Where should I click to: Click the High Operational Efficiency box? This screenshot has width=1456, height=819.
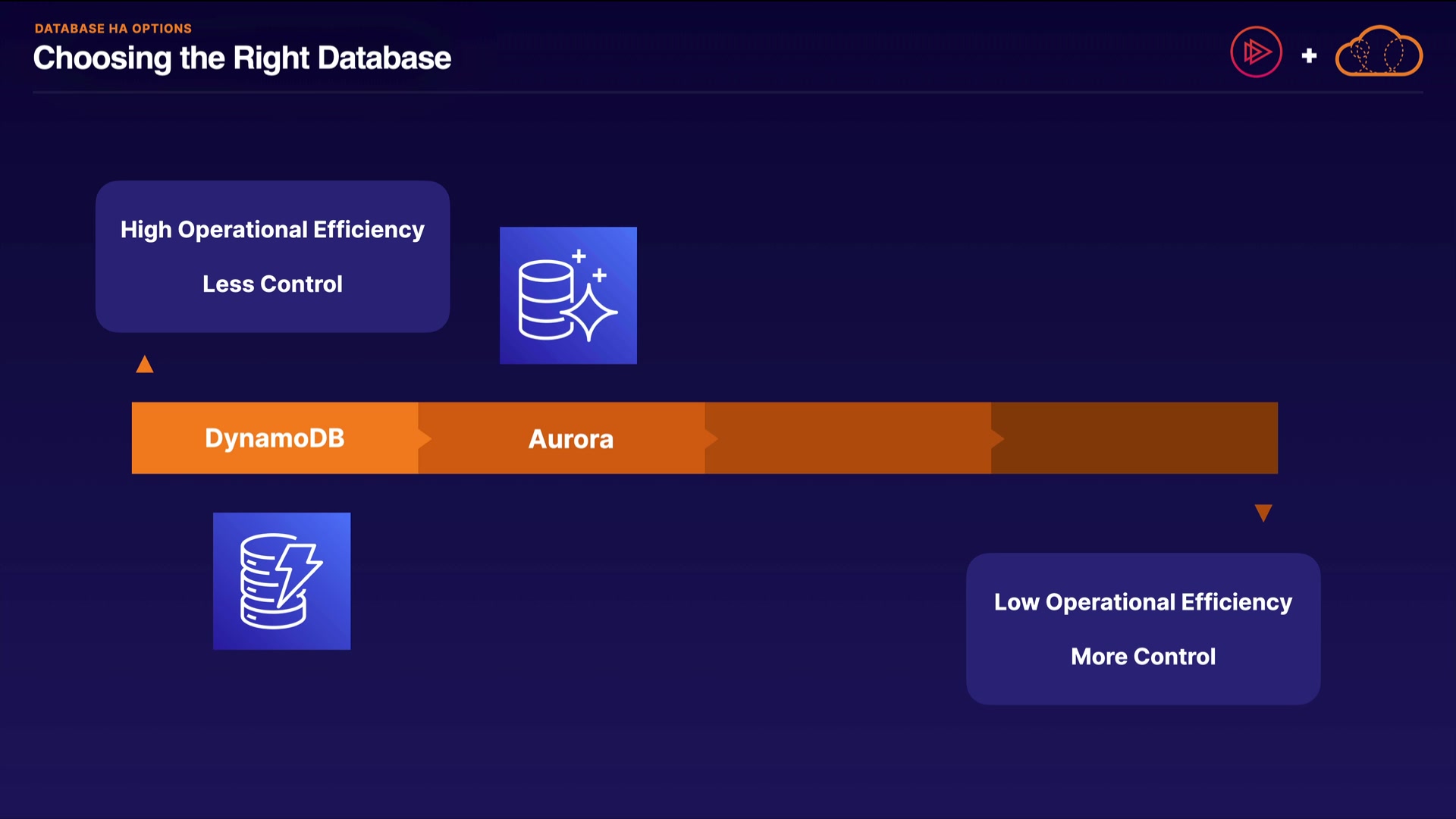(272, 256)
